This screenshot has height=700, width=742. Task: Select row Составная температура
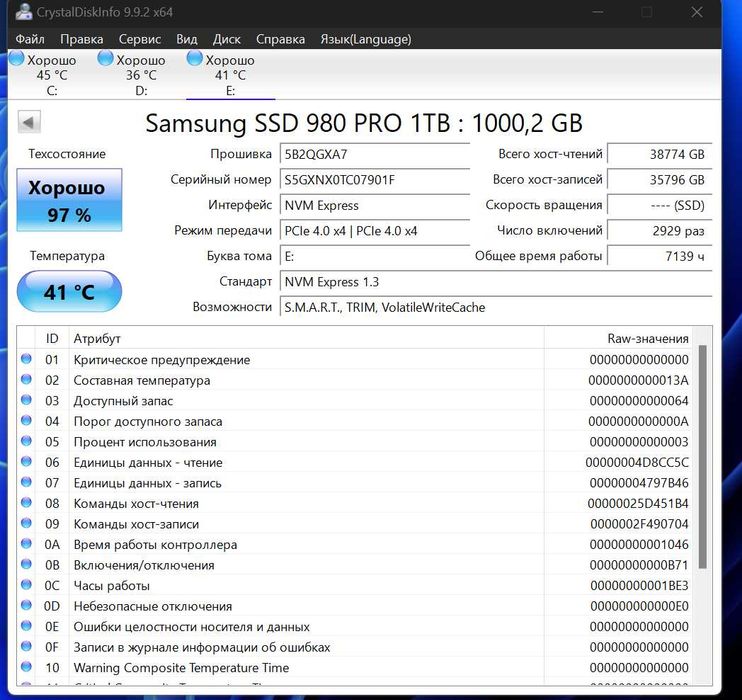pyautogui.click(x=355, y=380)
